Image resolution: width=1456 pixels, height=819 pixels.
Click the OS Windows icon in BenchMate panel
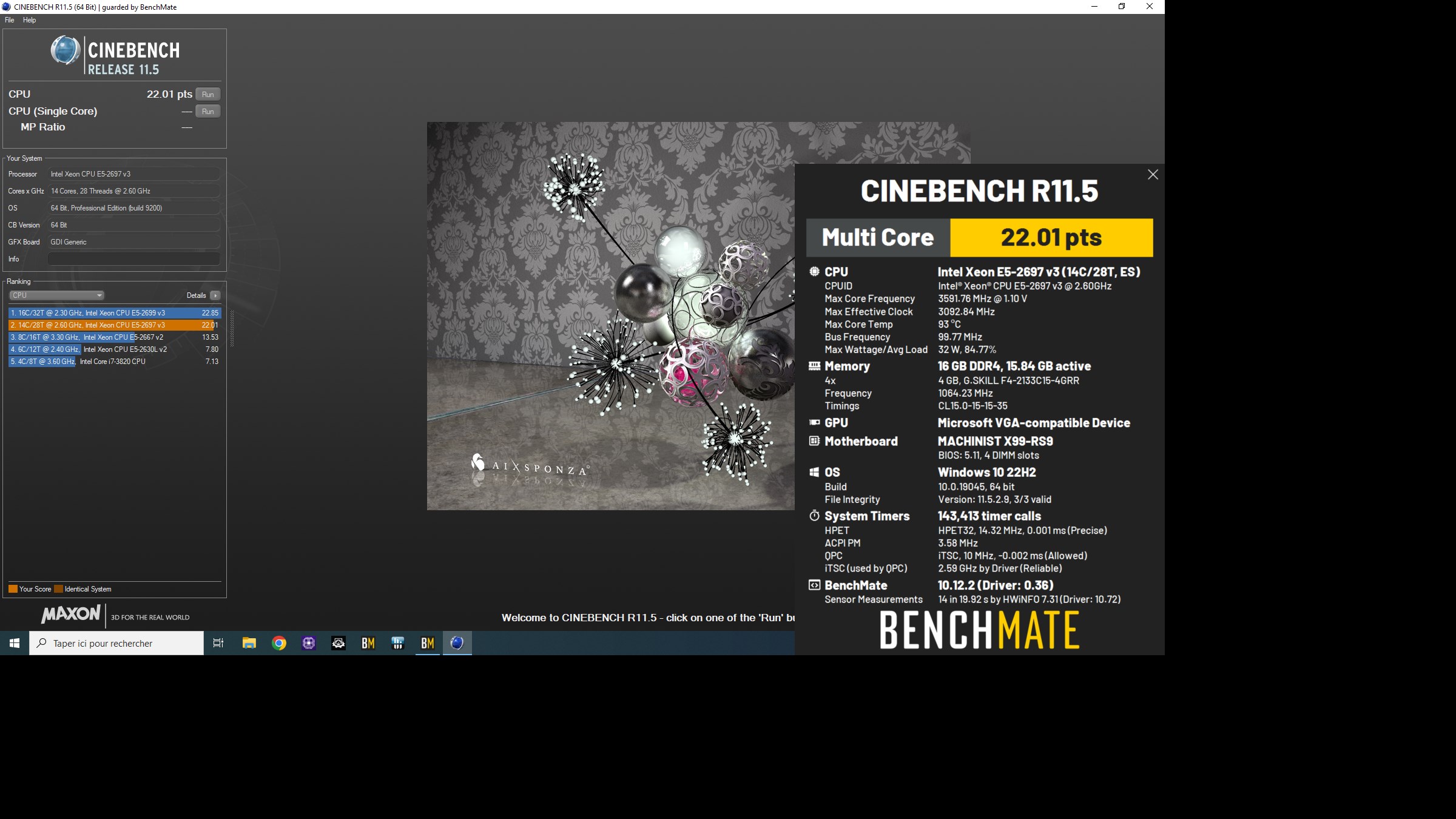pos(814,472)
